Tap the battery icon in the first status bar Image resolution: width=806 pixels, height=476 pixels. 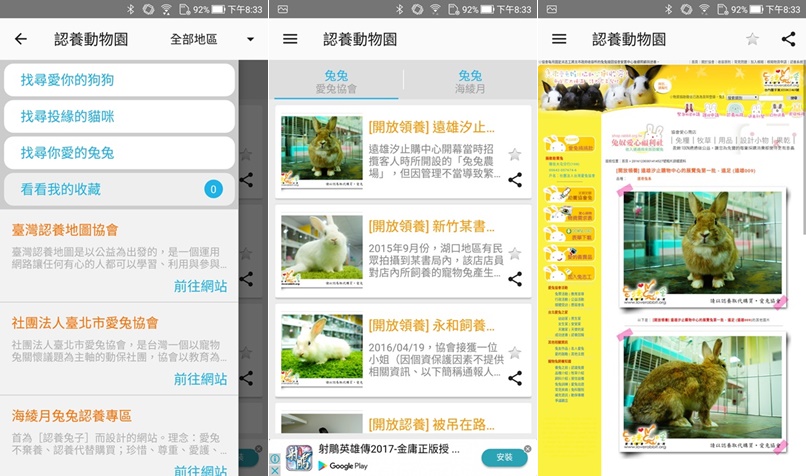[x=218, y=9]
